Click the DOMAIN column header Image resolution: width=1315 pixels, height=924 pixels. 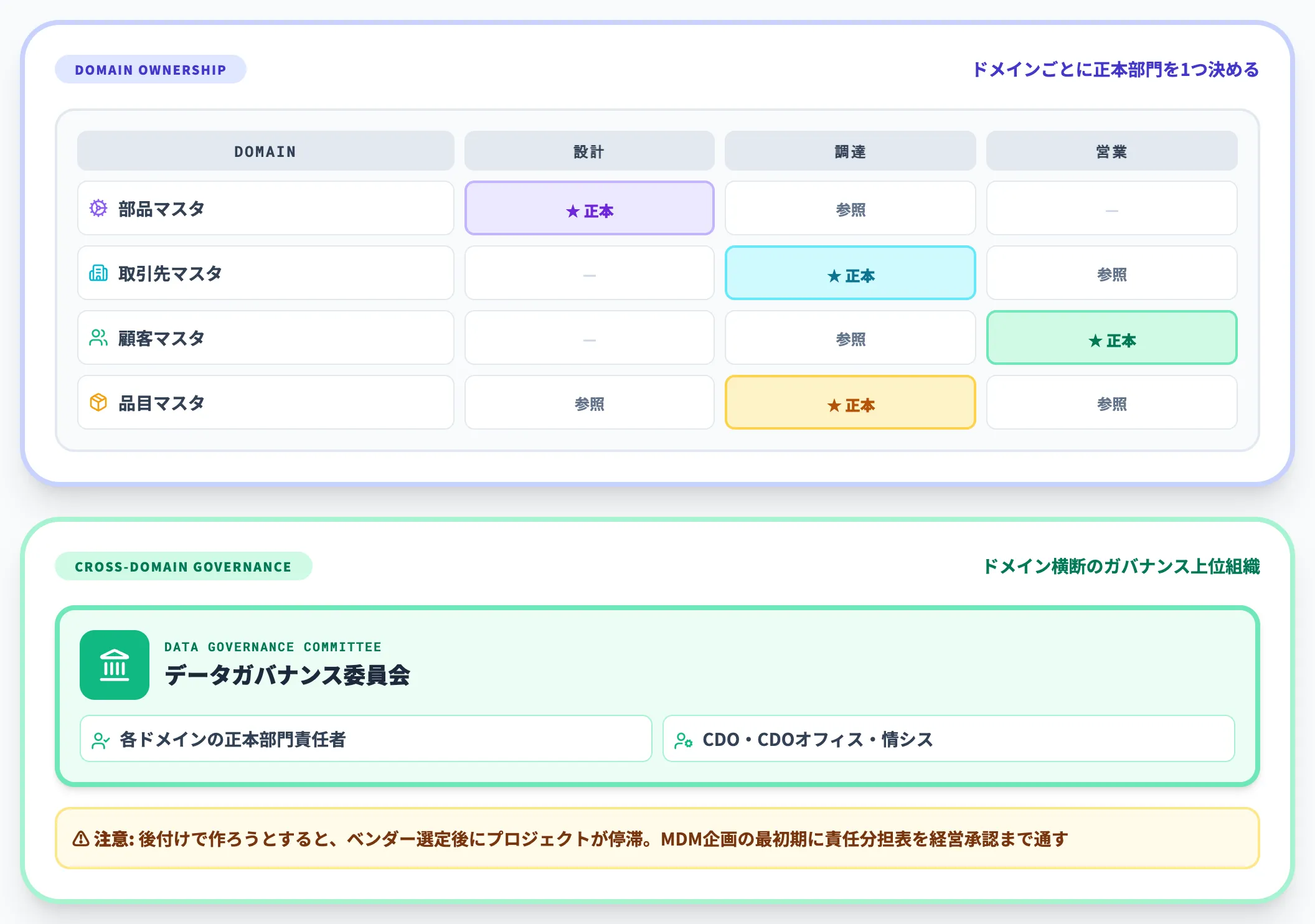pos(266,151)
